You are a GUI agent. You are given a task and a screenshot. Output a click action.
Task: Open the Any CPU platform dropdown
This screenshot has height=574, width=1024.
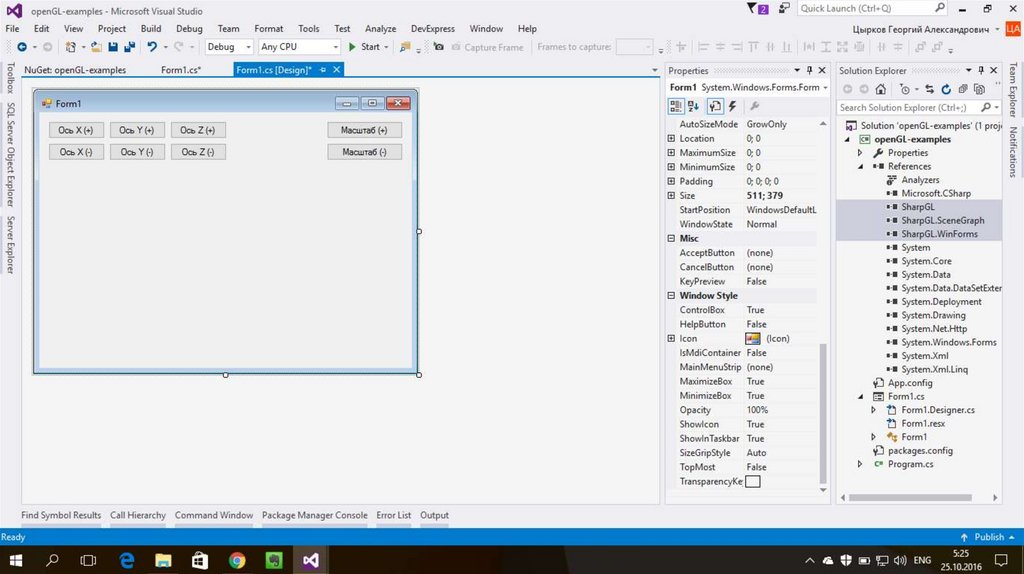299,47
